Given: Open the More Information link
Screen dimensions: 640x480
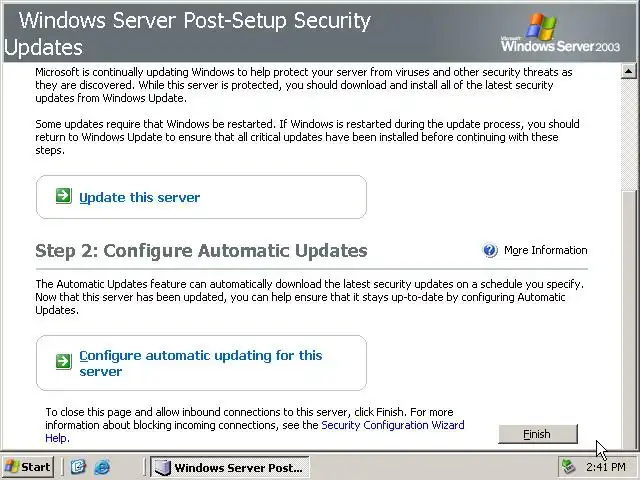Looking at the screenshot, I should pos(545,251).
